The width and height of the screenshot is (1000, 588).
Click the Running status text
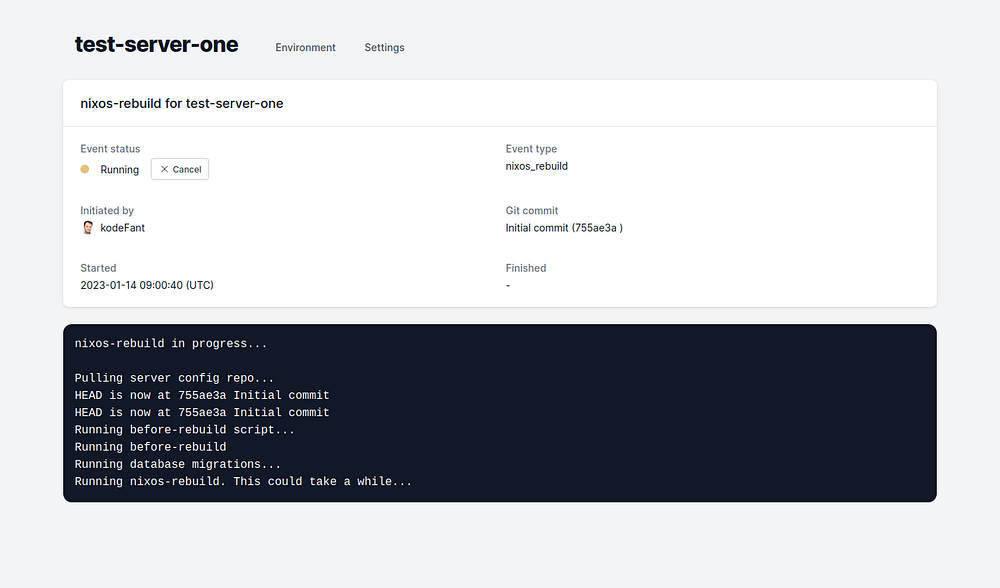point(120,170)
